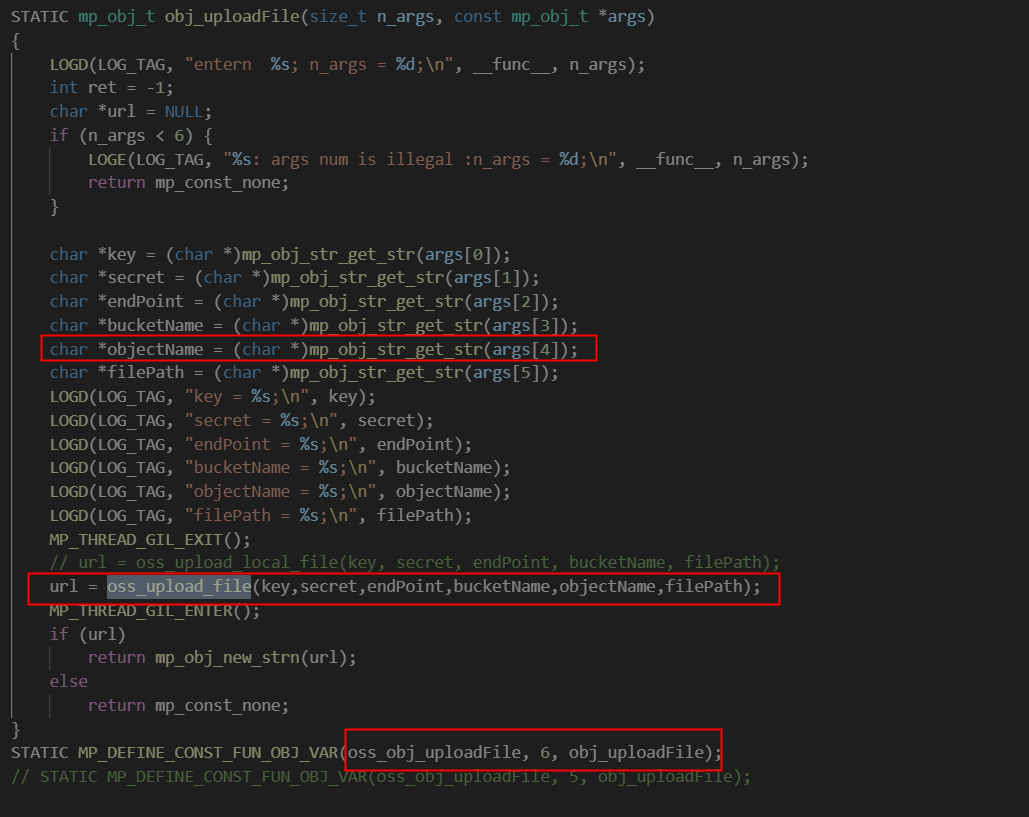Click the 'if (n_args < 6)' condition
1029x817 pixels.
131,136
